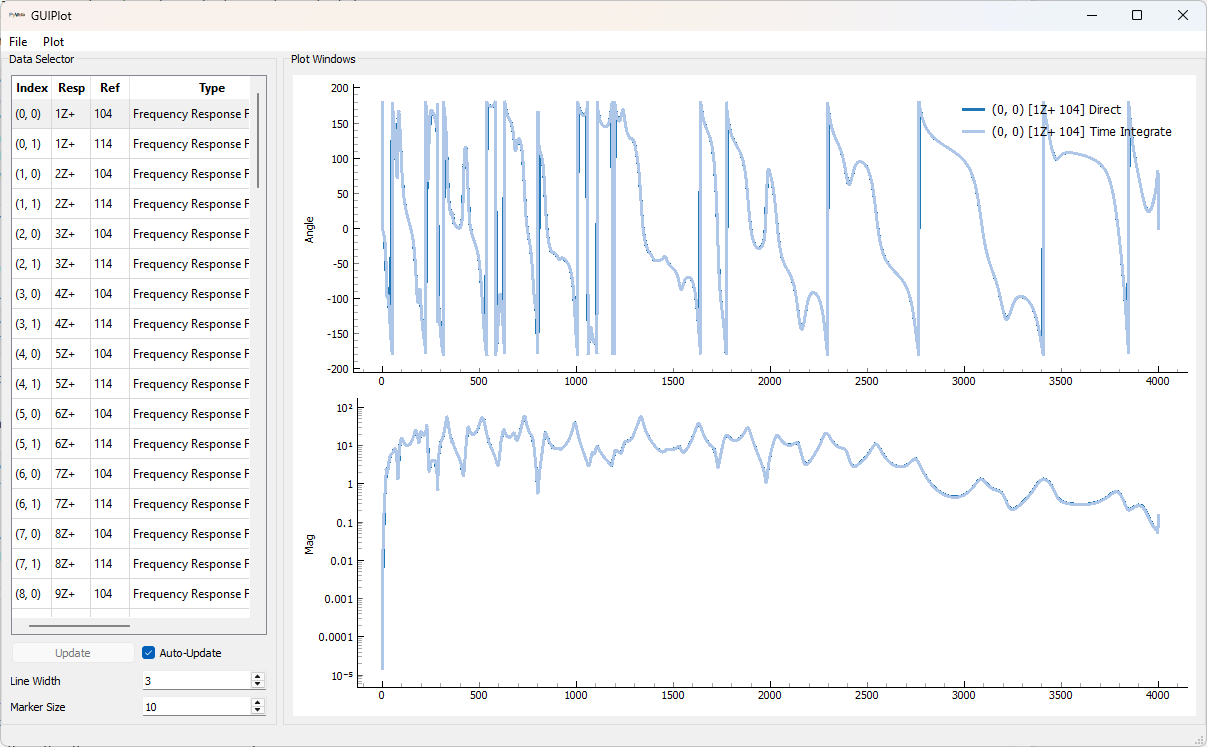Viewport: 1207px width, 747px height.
Task: Click the Time Integrate legend line swatch
Action: pyautogui.click(x=973, y=132)
